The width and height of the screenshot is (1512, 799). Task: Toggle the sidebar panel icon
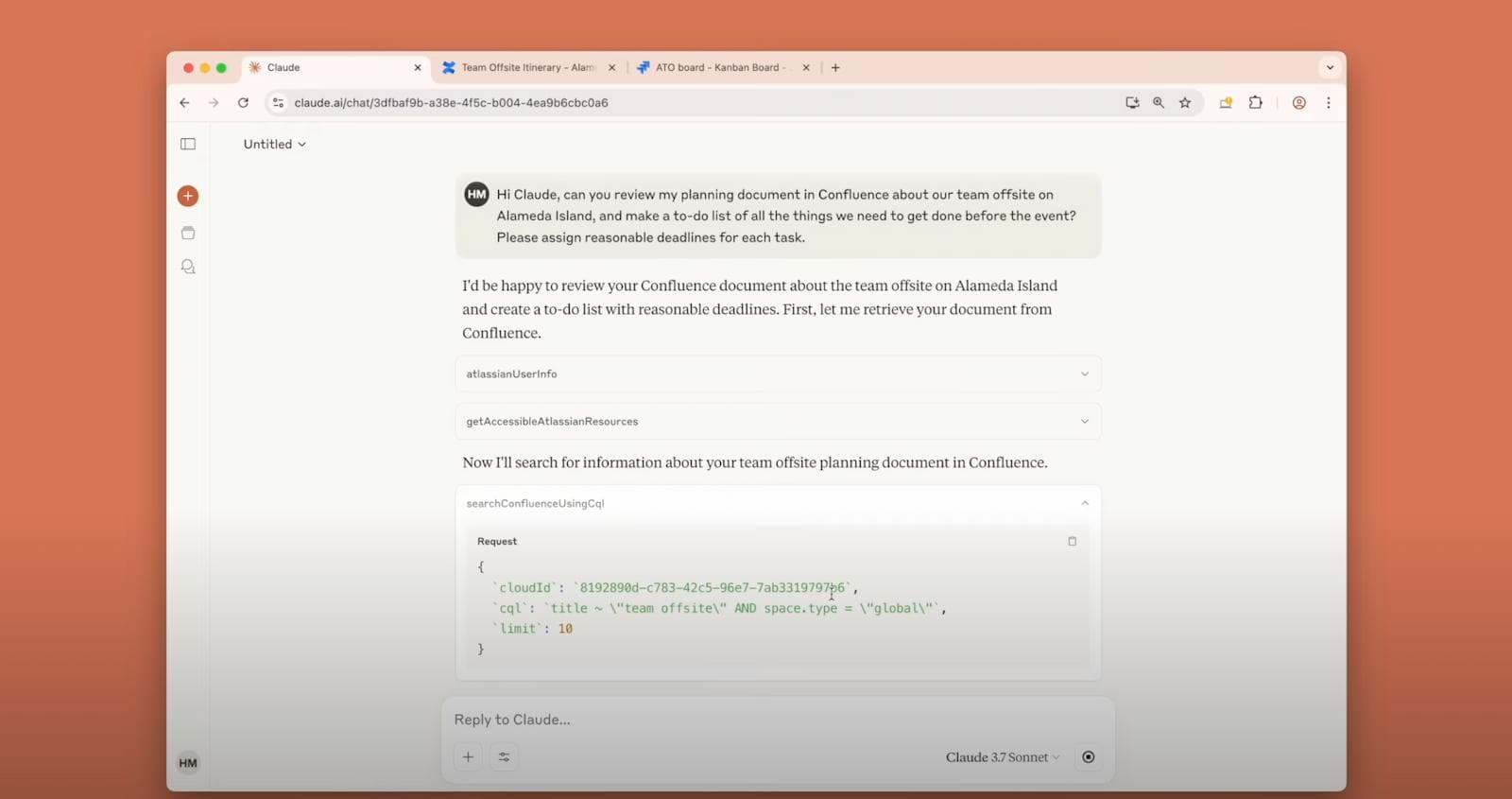[x=188, y=144]
